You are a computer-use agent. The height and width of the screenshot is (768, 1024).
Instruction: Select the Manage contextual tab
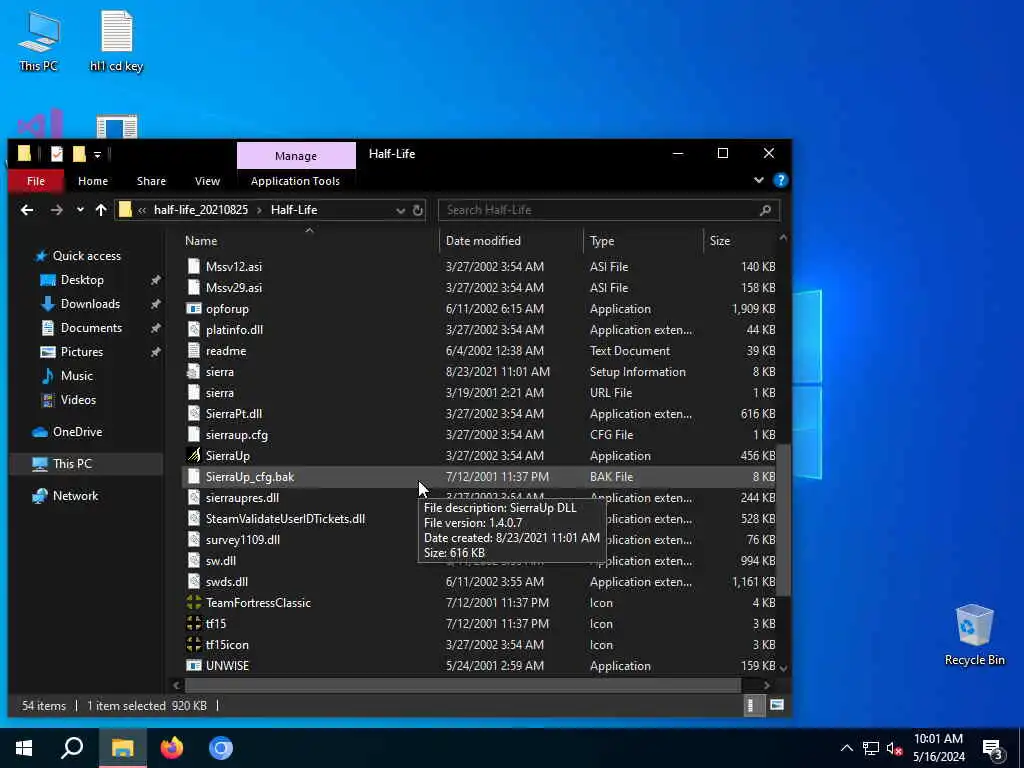pos(296,155)
